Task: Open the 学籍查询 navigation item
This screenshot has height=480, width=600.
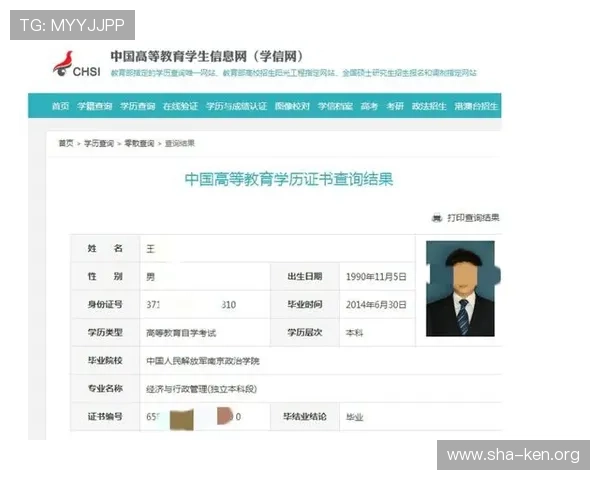Action: 95,106
